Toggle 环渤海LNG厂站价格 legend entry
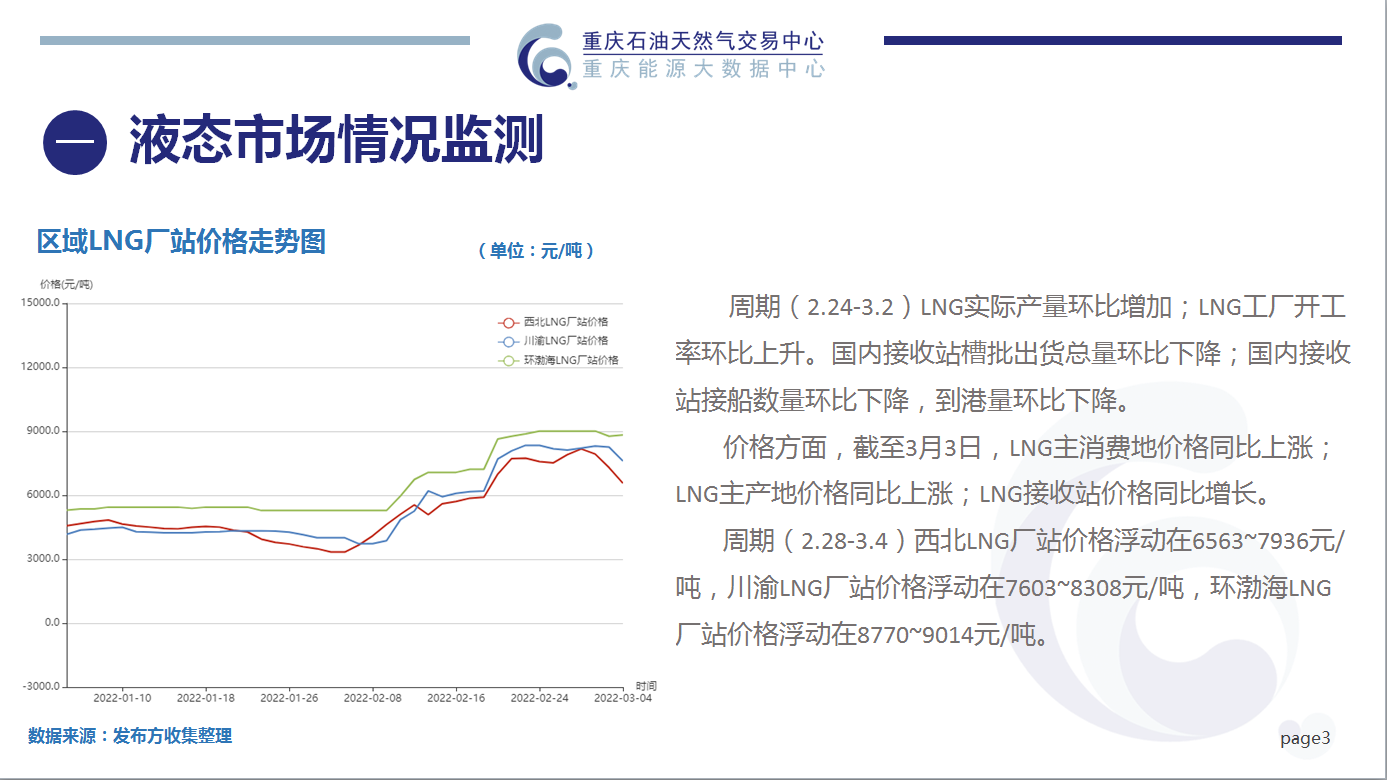This screenshot has height=780, width=1387. 557,360
